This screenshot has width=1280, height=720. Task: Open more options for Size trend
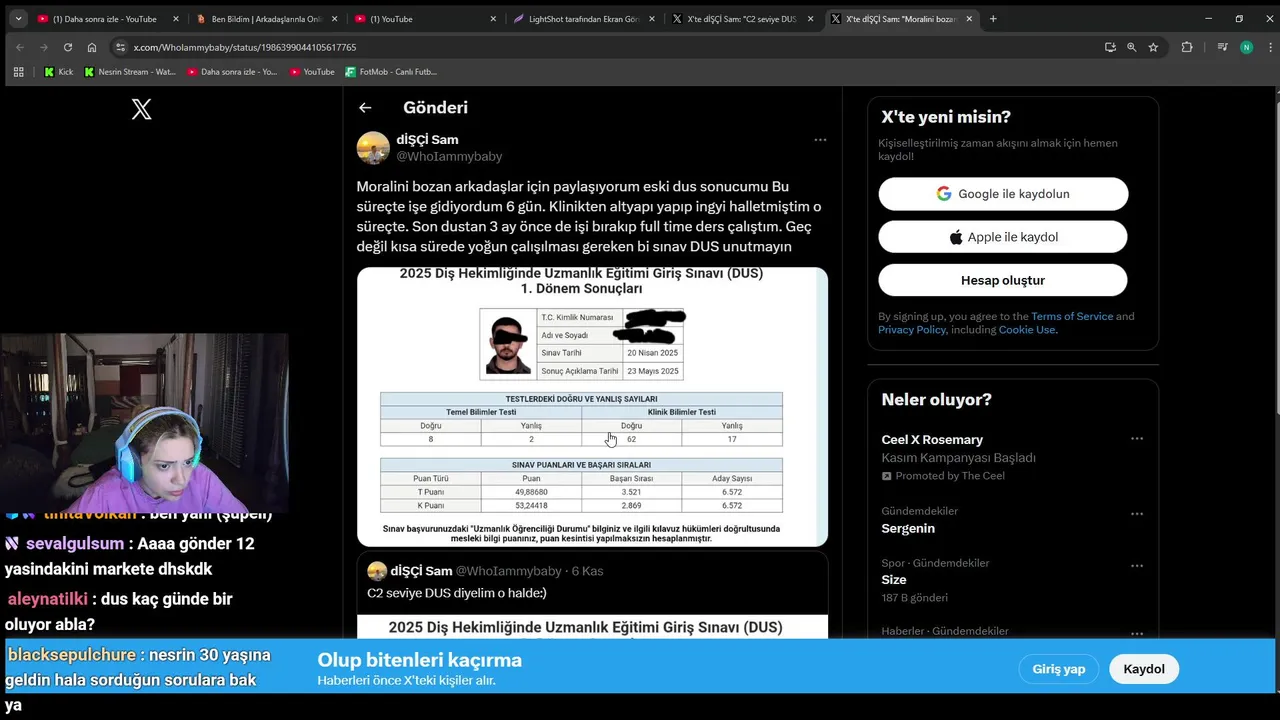1137,566
